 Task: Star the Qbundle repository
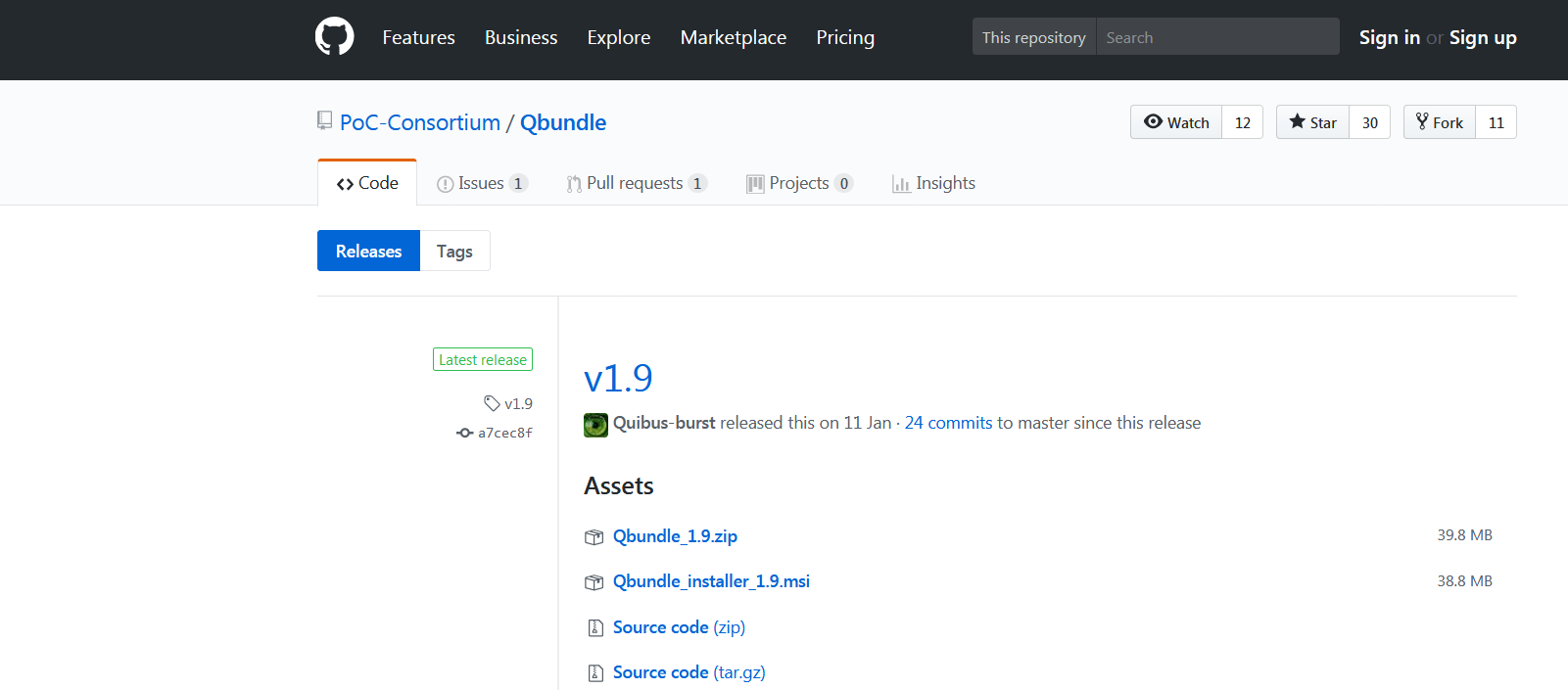coord(1312,122)
